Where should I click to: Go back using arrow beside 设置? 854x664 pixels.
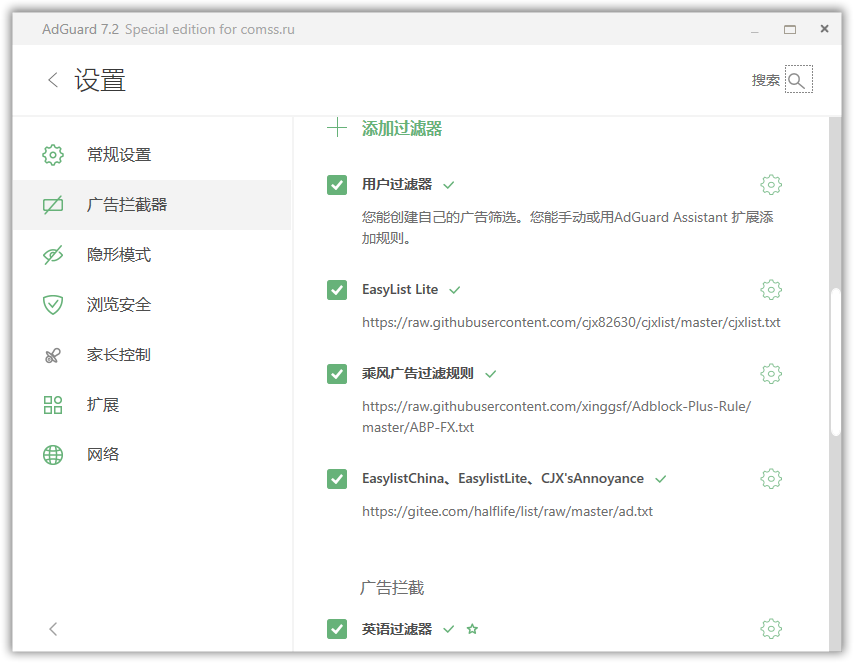[53, 80]
